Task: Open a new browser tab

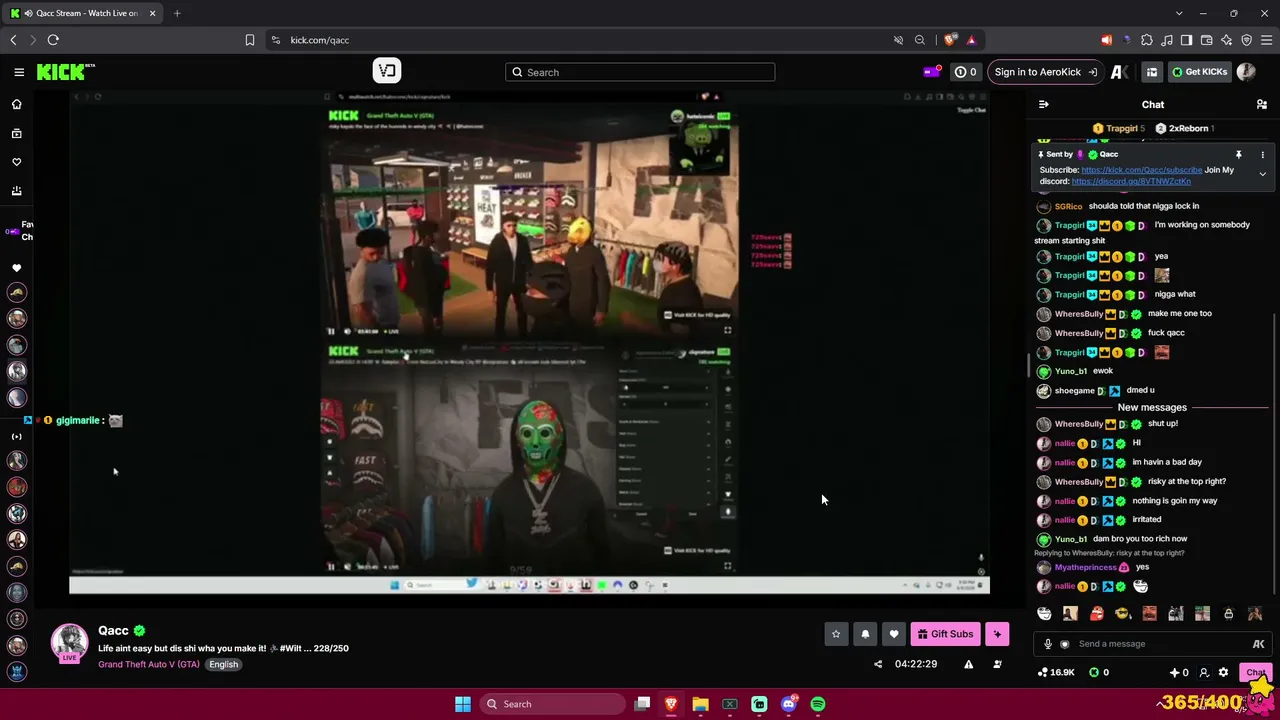Action: (x=177, y=13)
